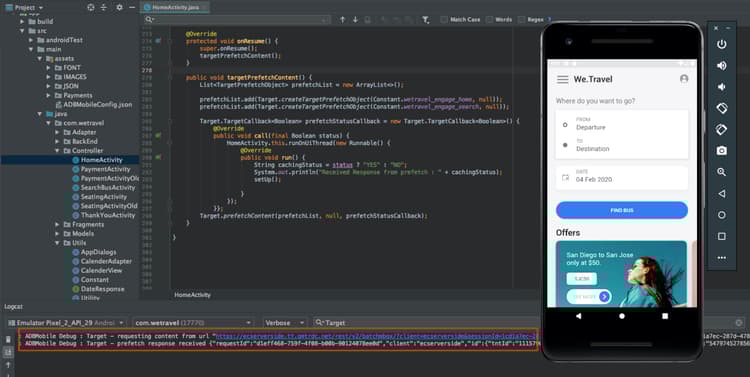The height and width of the screenshot is (377, 750).
Task: Collapse the assets folder
Action: coord(40,58)
